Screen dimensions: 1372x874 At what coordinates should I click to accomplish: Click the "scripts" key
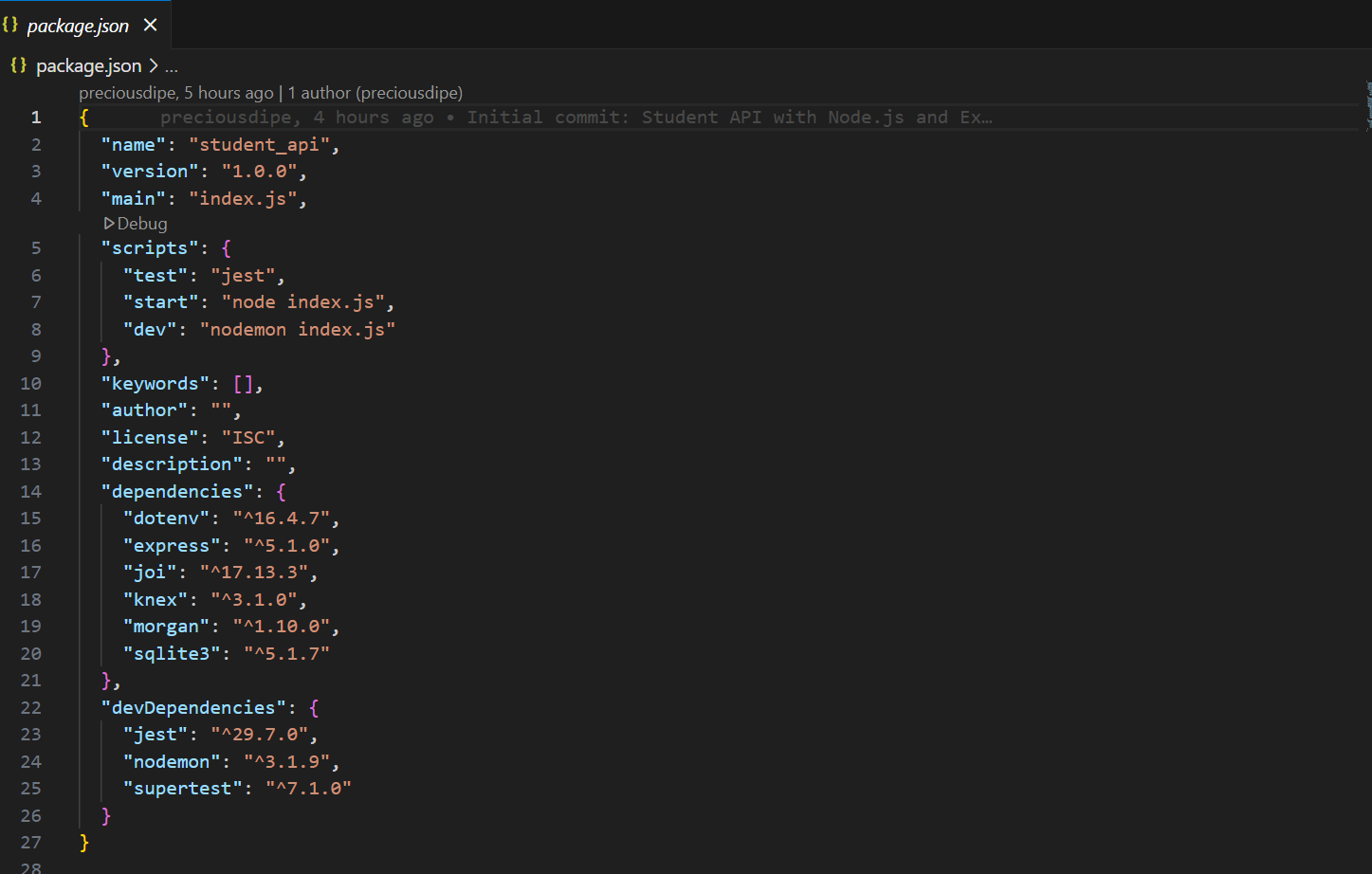(x=150, y=248)
